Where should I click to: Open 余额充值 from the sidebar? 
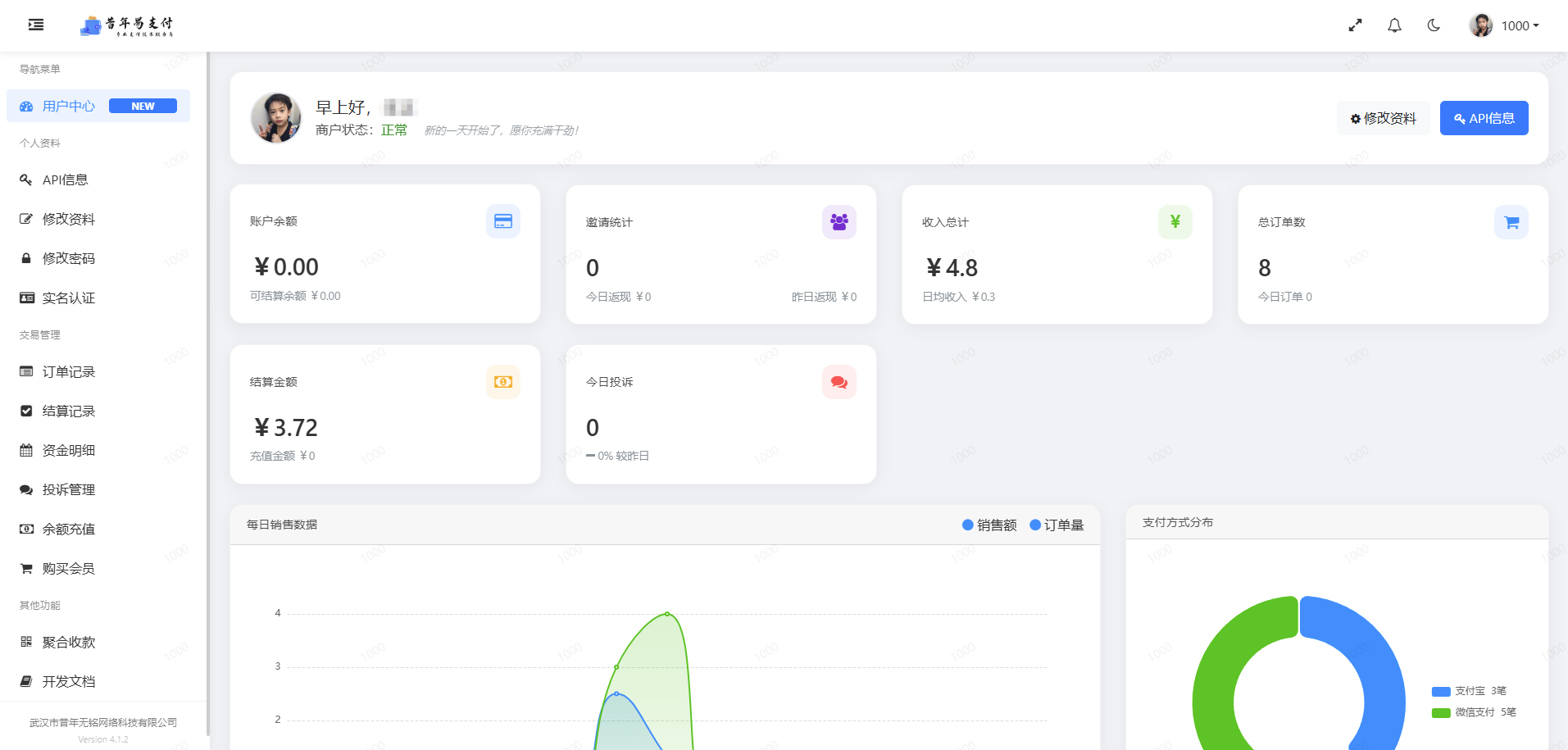coord(69,530)
